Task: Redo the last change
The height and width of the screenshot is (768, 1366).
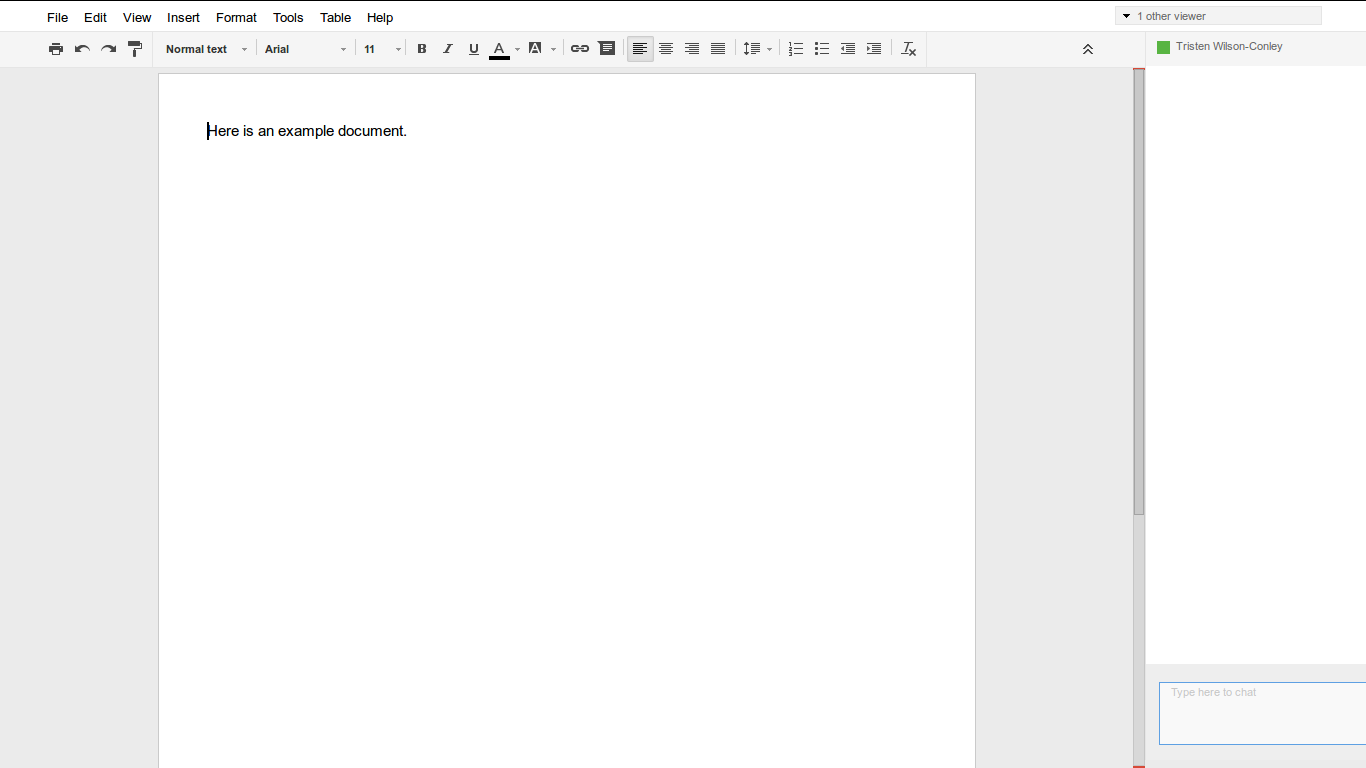Action: coord(108,48)
